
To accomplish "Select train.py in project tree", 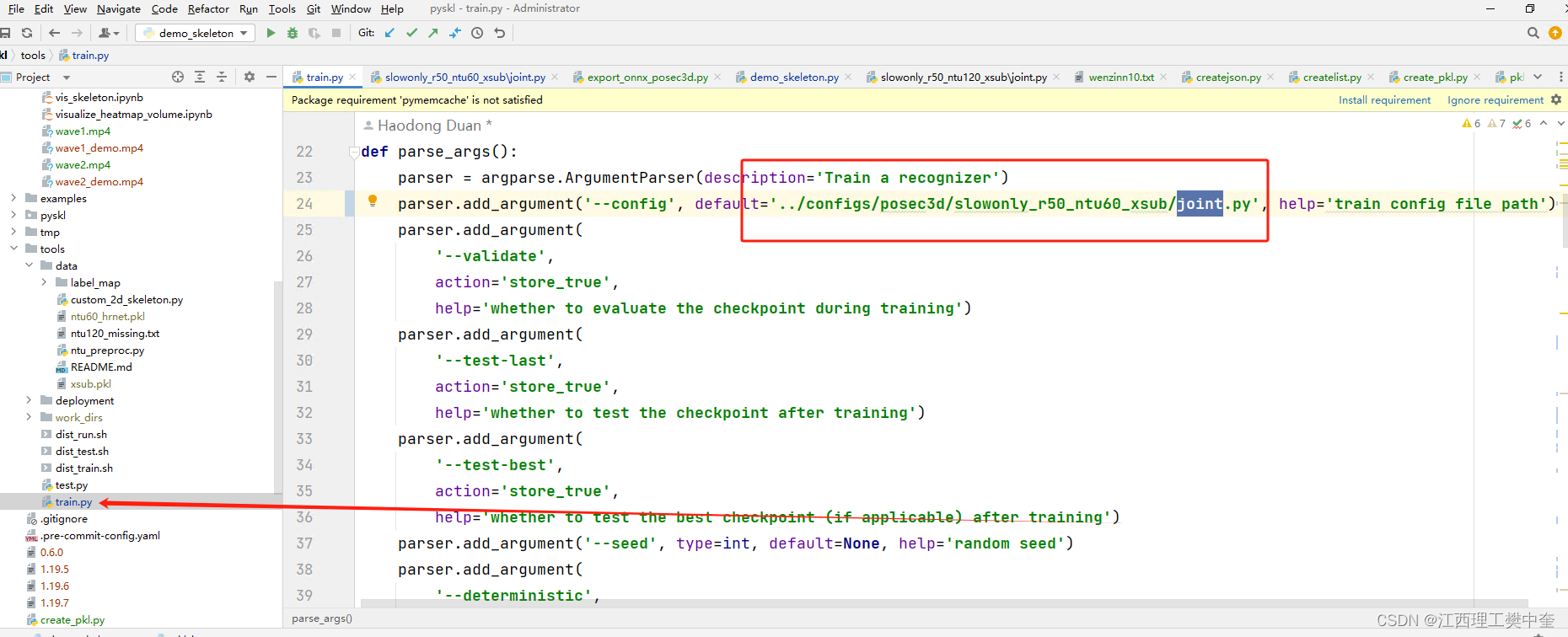I will [x=73, y=501].
